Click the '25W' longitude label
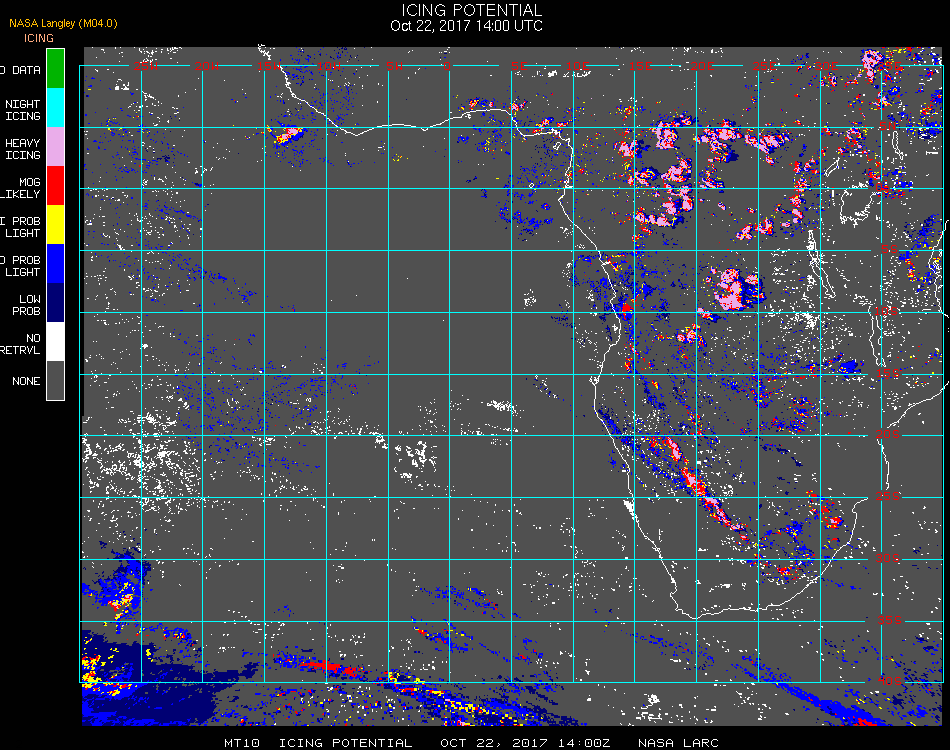The image size is (950, 750). [x=145, y=66]
